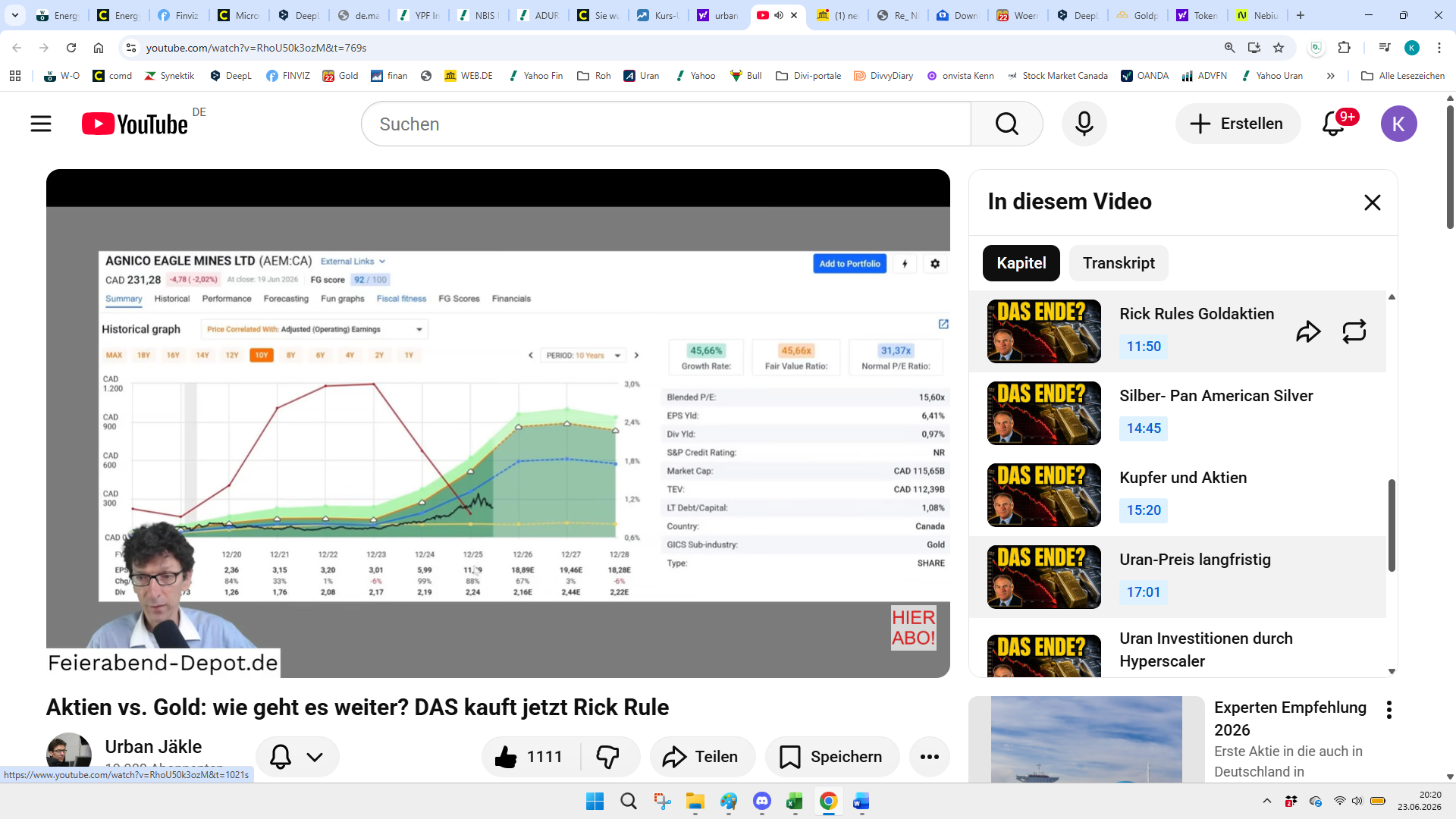Open the Urban Jäkle channel avatar
This screenshot has width=1456, height=819.
[x=69, y=755]
